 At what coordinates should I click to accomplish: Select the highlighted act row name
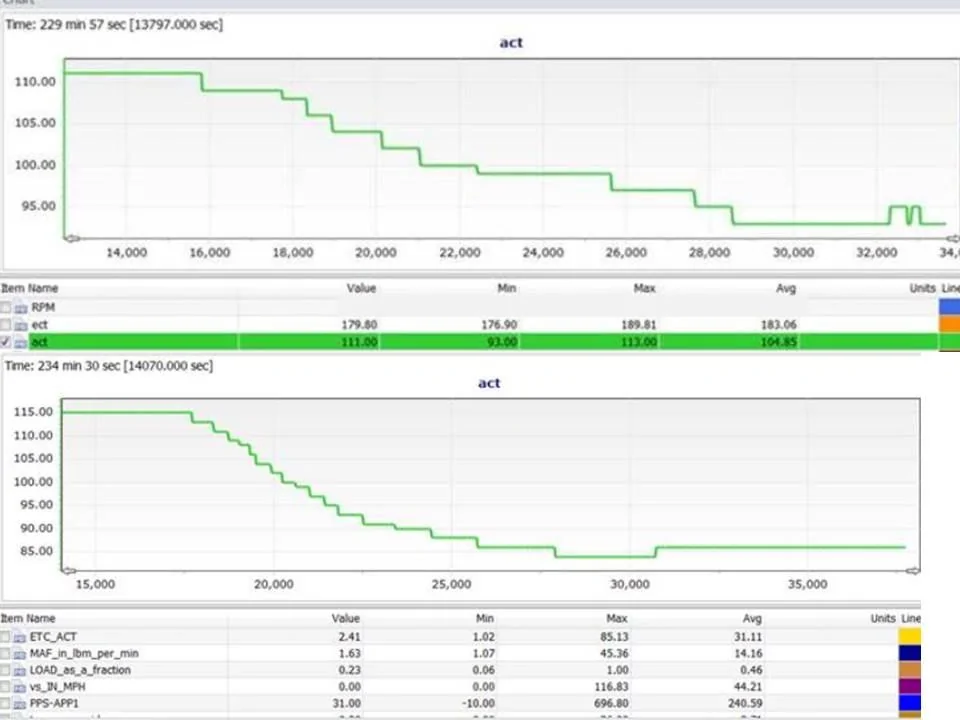coord(39,342)
